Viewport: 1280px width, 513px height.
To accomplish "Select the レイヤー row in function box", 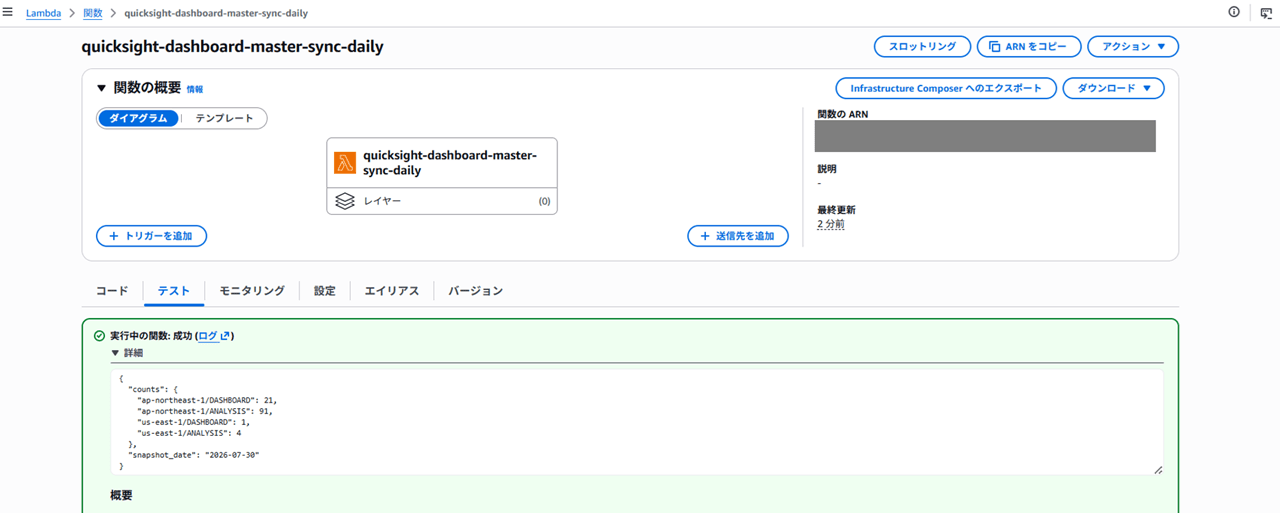I will pos(442,201).
